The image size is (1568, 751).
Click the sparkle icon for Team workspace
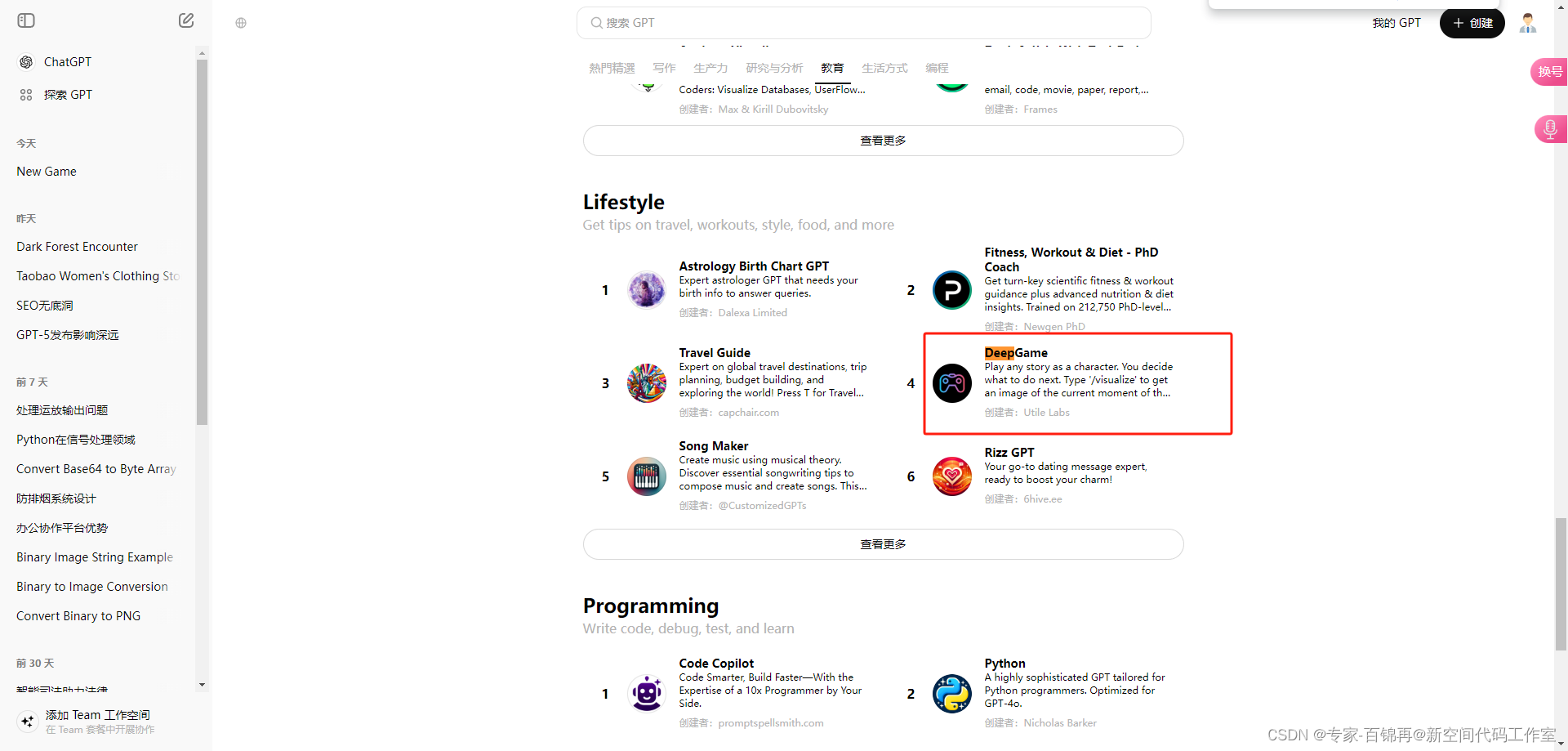pyautogui.click(x=28, y=721)
